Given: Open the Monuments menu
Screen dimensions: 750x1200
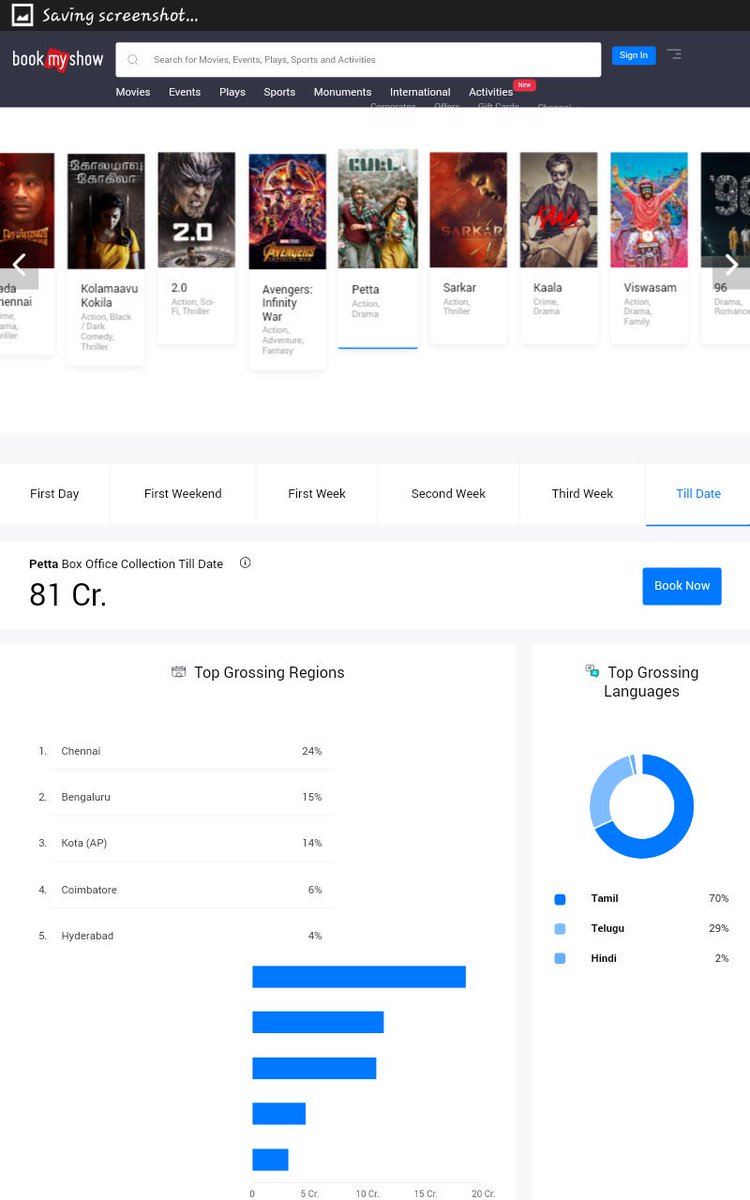Looking at the screenshot, I should pyautogui.click(x=342, y=92).
